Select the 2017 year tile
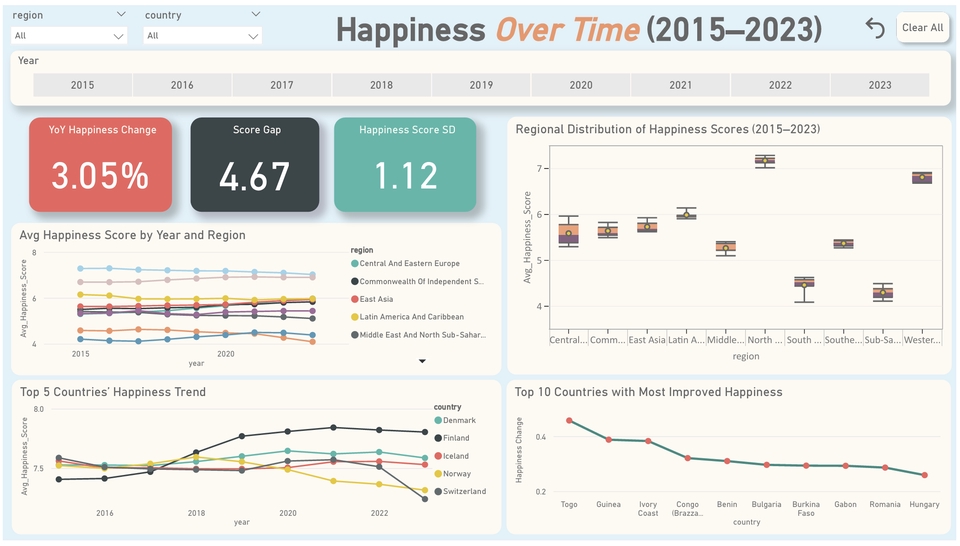Viewport: 960px width, 546px height. pos(282,85)
